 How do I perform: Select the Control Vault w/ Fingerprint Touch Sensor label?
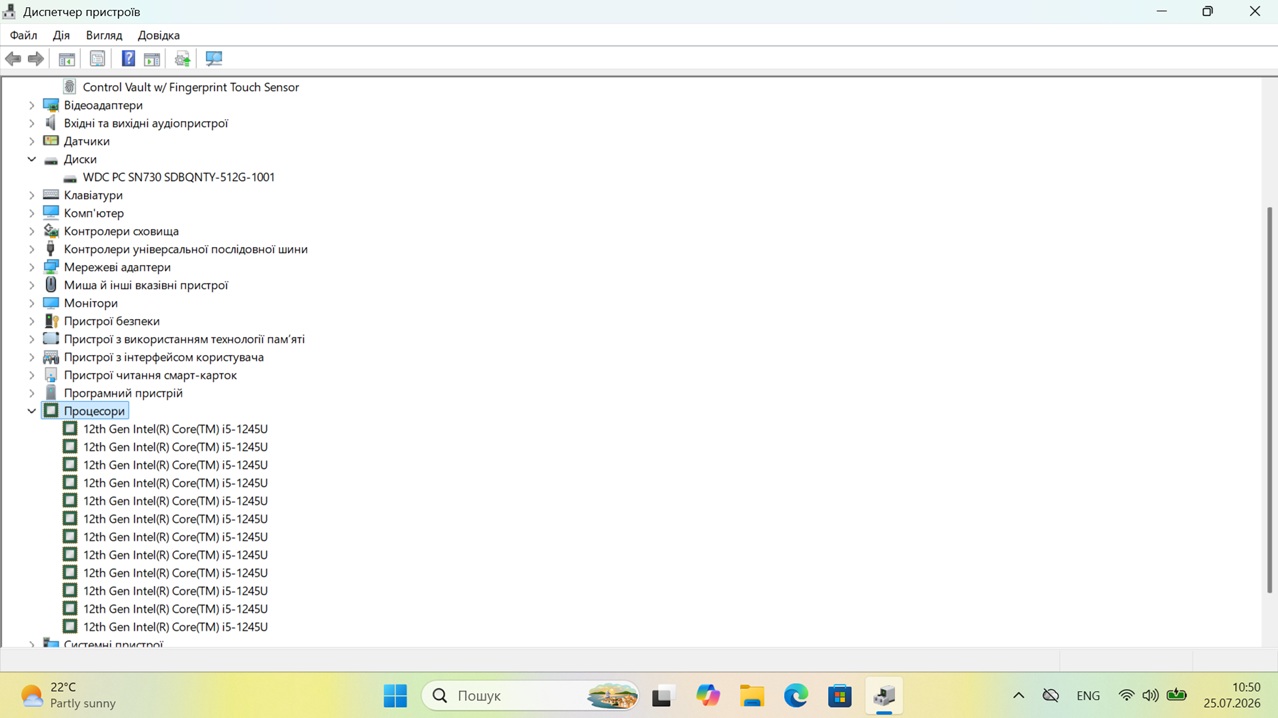coord(190,87)
